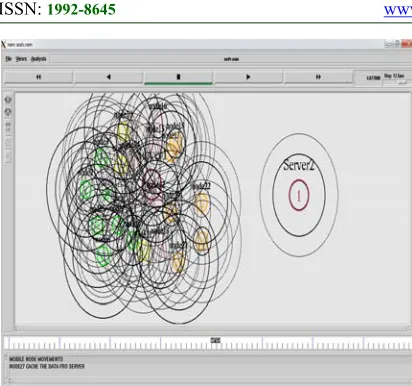This screenshot has width=412, height=386.
Task: Click the window maximize button
Action: [397, 44]
